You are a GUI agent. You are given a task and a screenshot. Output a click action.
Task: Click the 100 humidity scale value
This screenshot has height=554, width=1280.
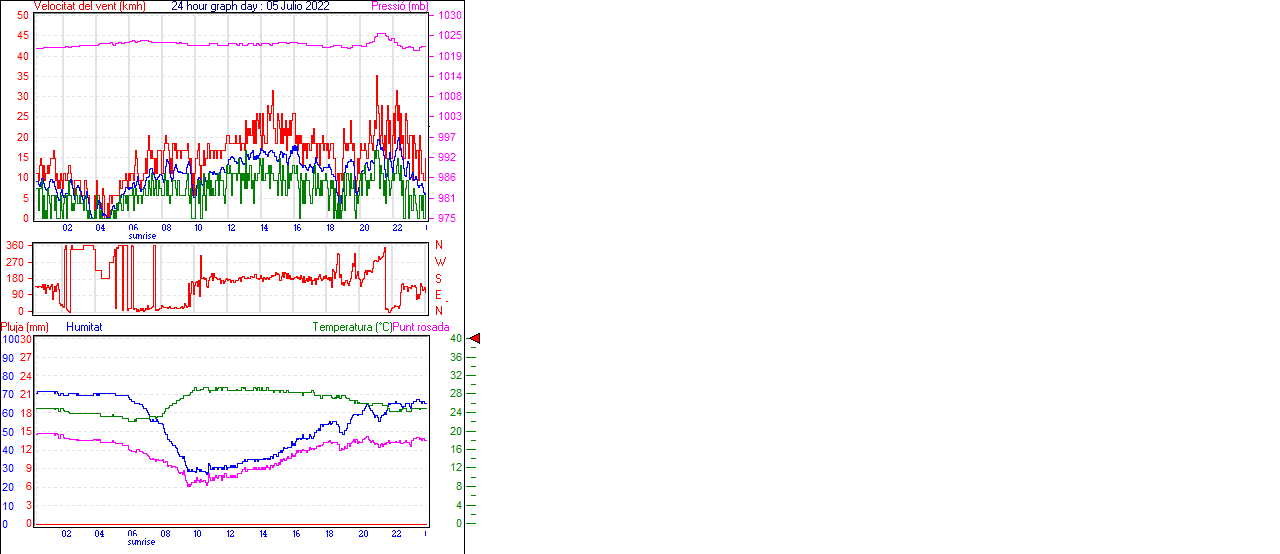[9, 339]
